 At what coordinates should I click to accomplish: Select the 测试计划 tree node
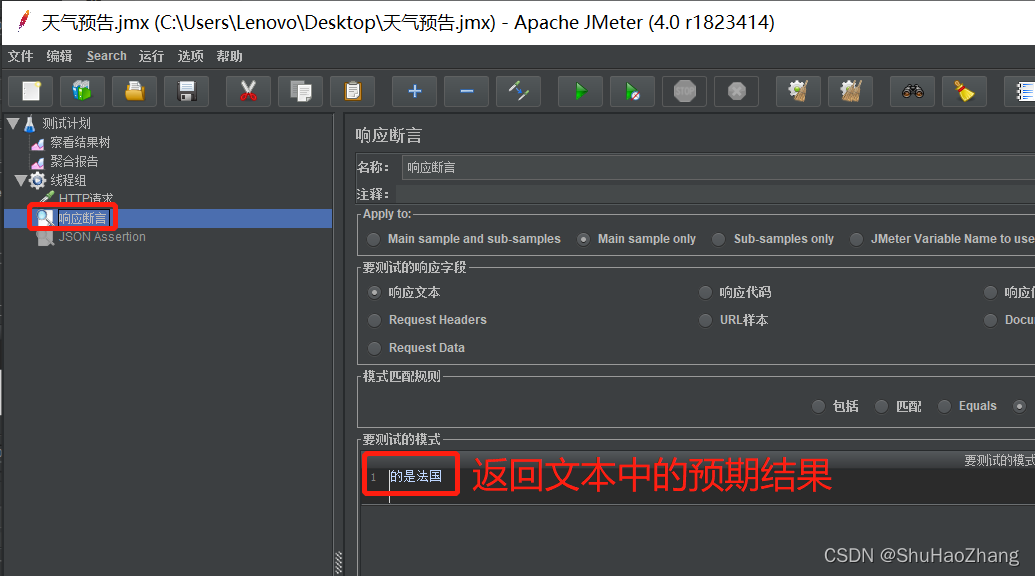tap(66, 123)
